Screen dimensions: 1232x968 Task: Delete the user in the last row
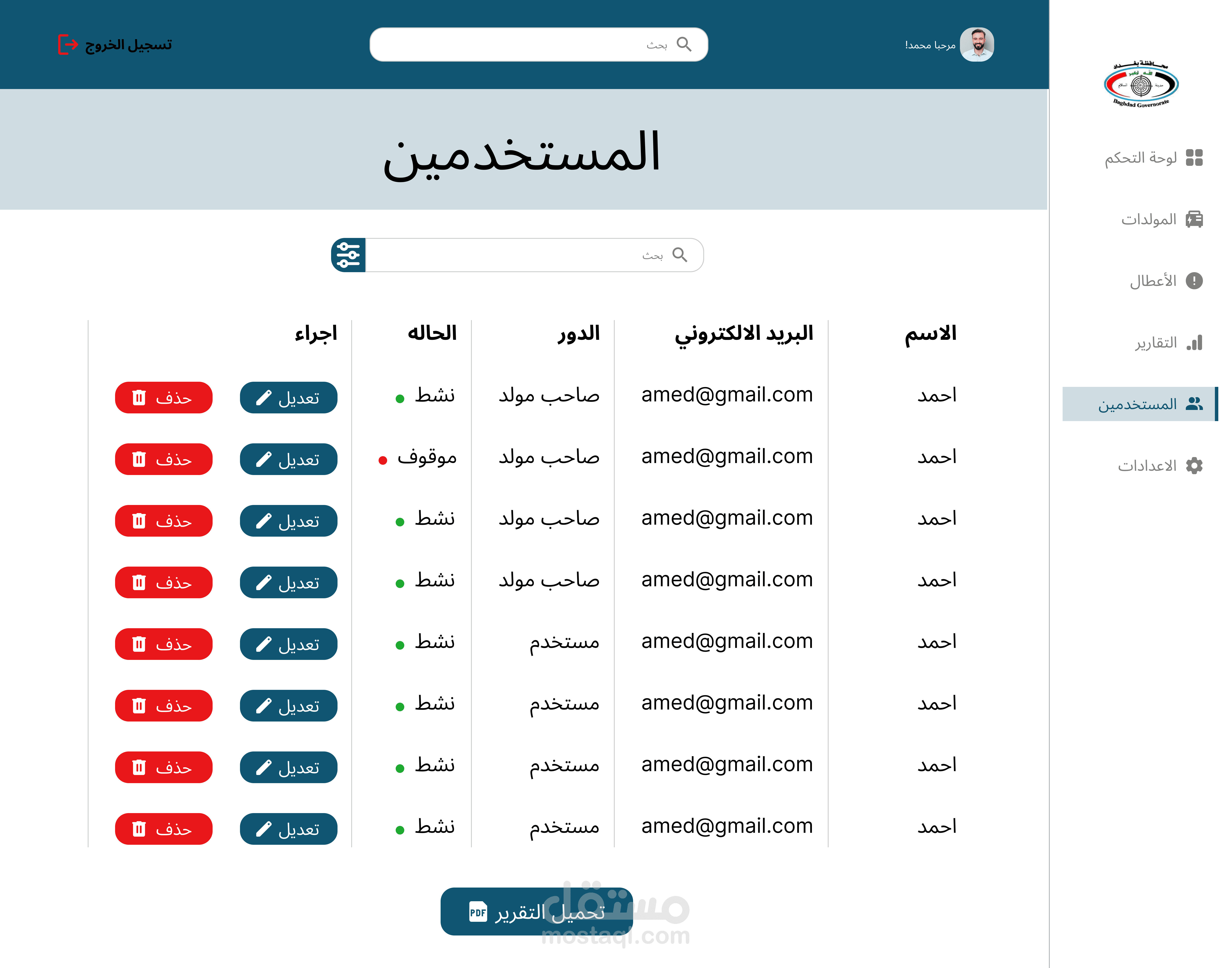pyautogui.click(x=163, y=828)
